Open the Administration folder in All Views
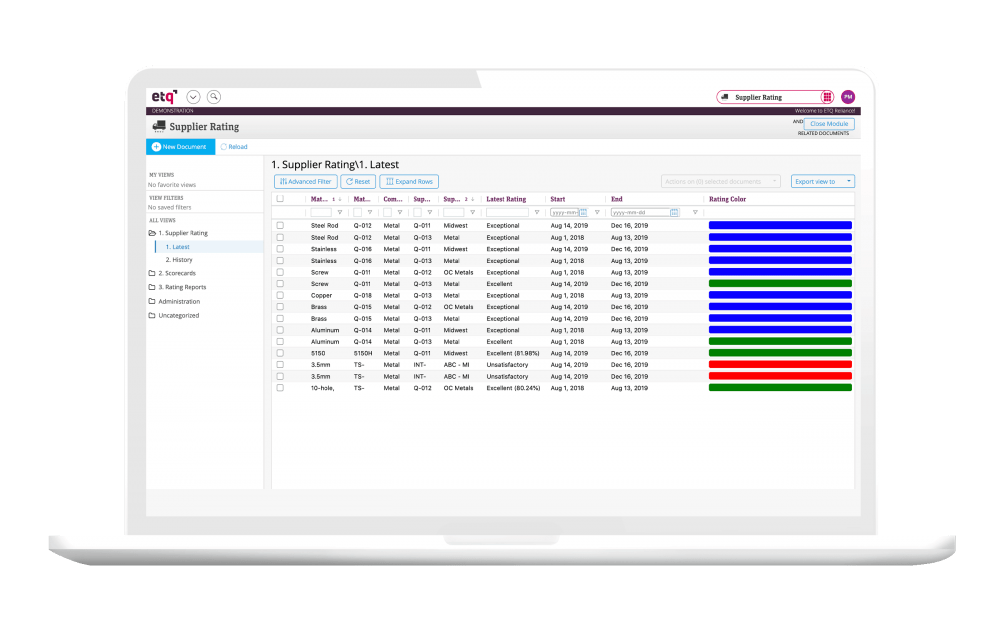1000x634 pixels. tap(178, 301)
